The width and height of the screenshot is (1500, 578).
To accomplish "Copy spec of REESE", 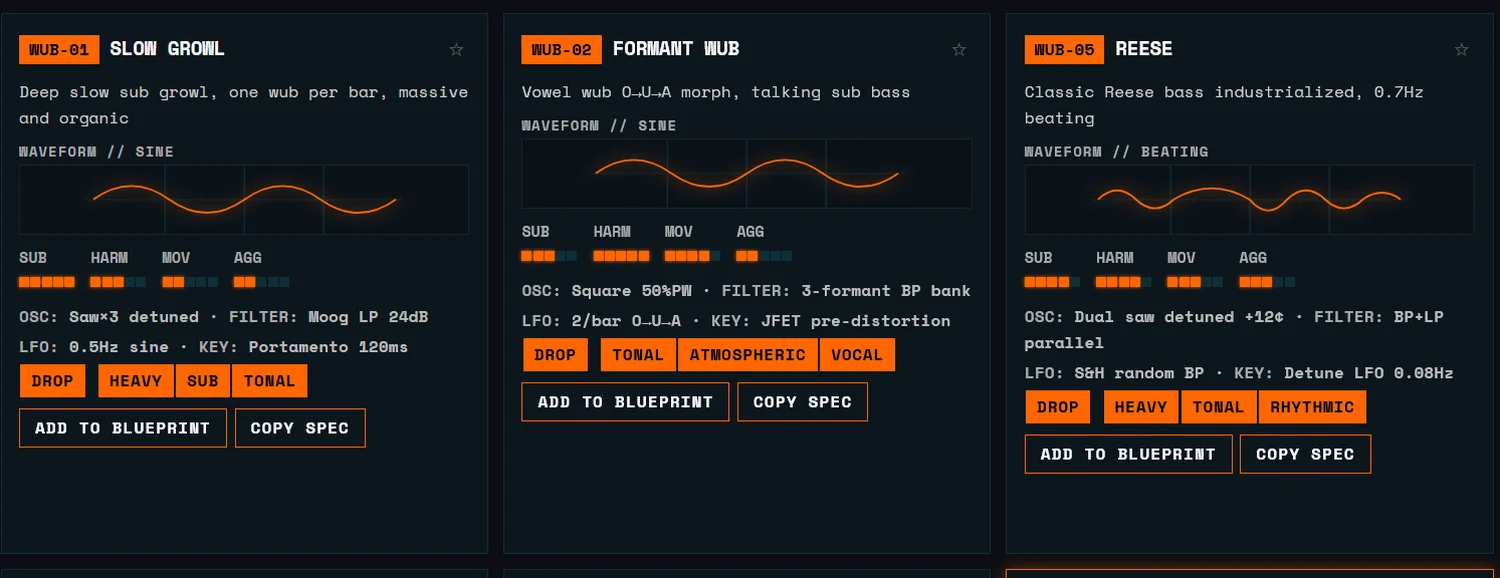I will tap(1306, 454).
